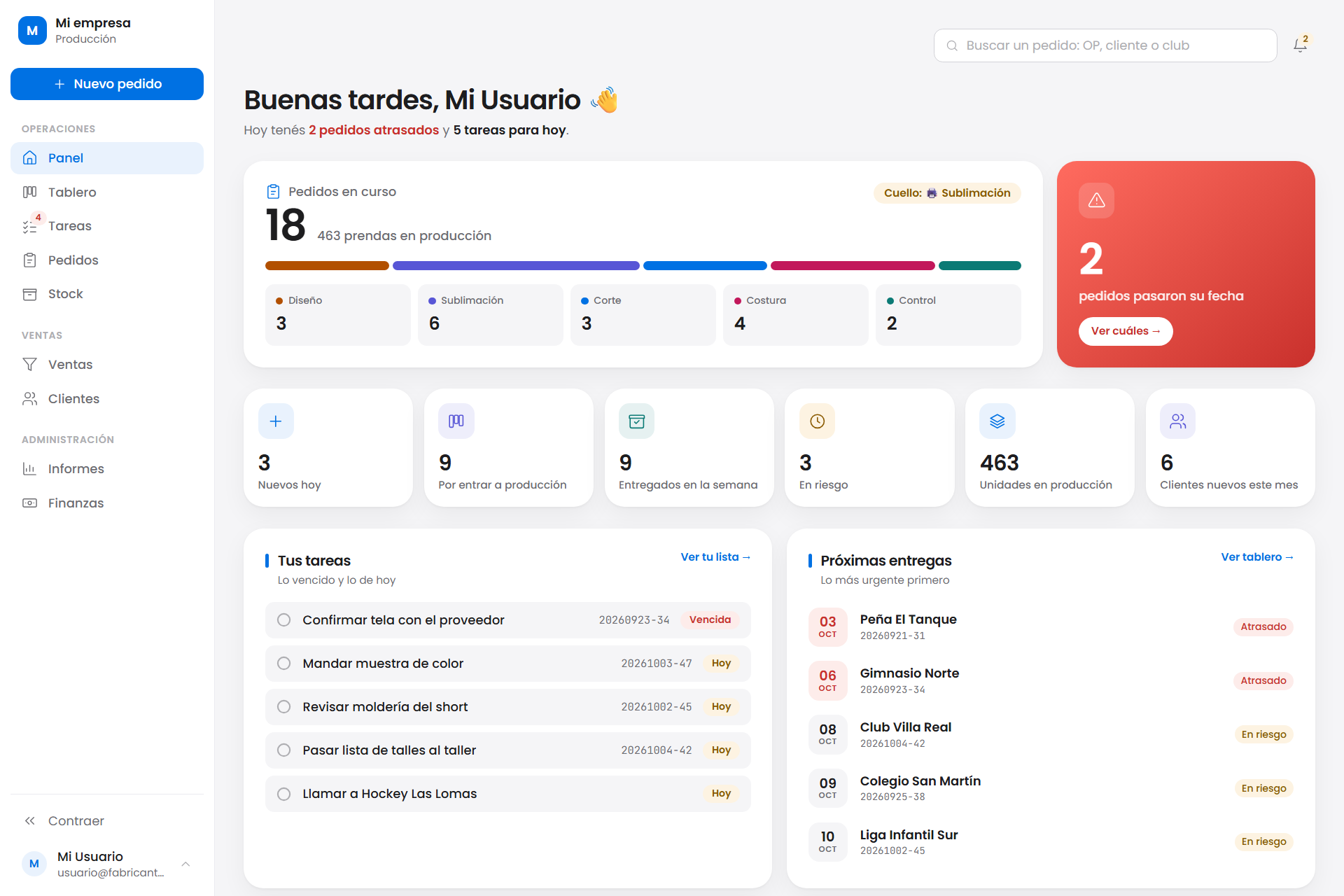
Task: Click the green Control progress bar segment
Action: pyautogui.click(x=980, y=266)
